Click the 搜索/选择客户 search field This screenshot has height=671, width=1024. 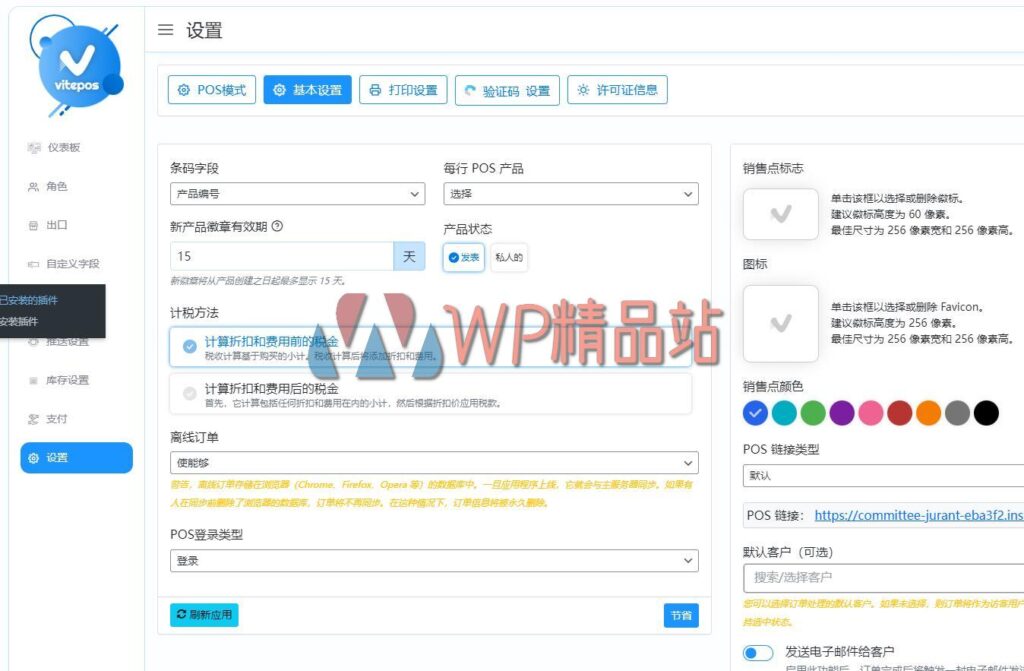coord(881,578)
